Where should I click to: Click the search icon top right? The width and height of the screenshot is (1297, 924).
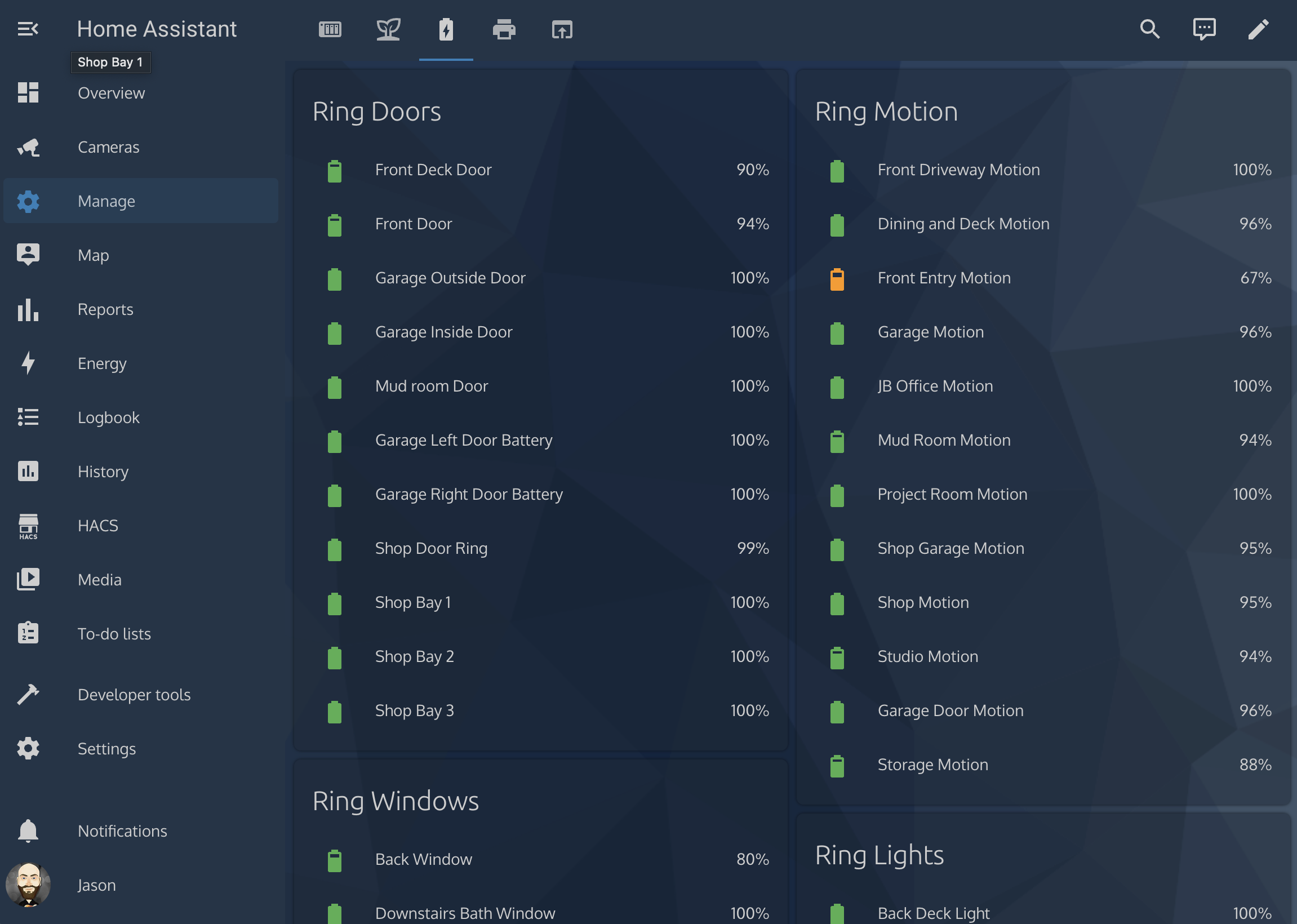coord(1150,29)
